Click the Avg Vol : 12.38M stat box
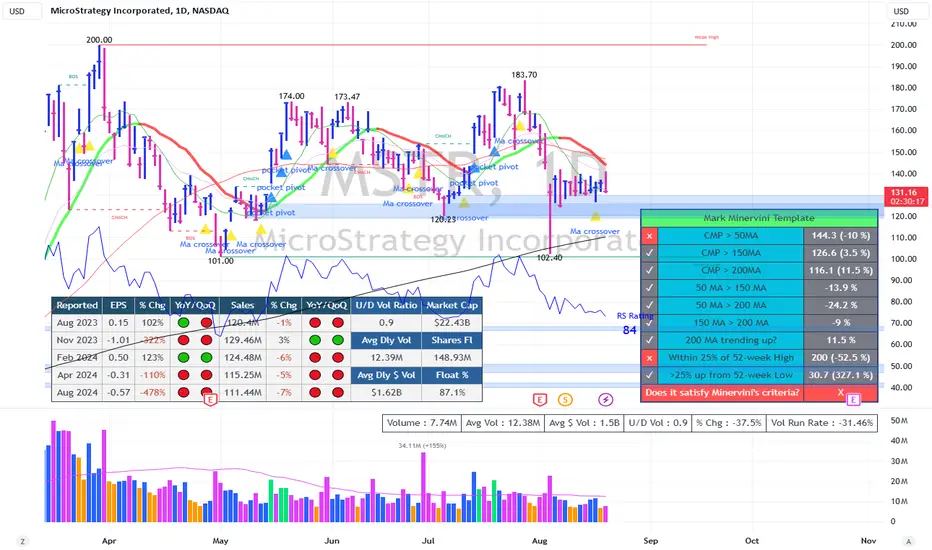 pos(503,423)
